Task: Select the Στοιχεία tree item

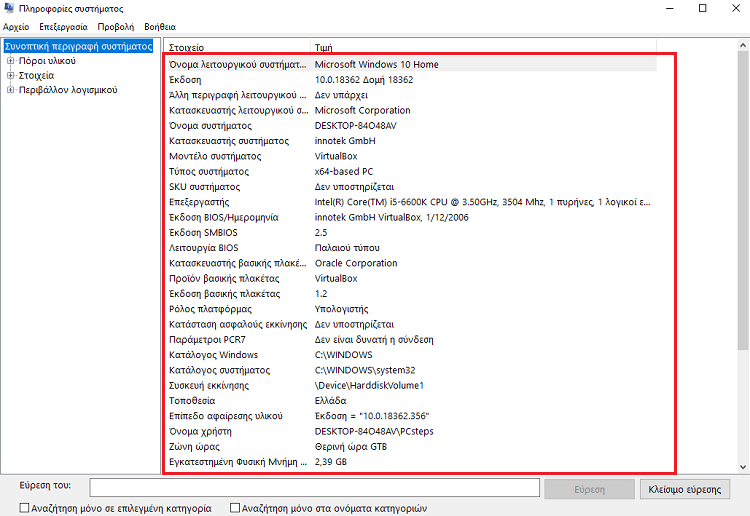Action: tap(36, 76)
